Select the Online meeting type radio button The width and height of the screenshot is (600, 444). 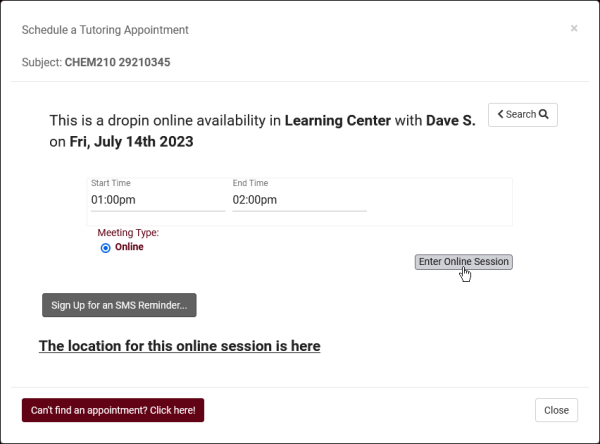click(x=106, y=248)
